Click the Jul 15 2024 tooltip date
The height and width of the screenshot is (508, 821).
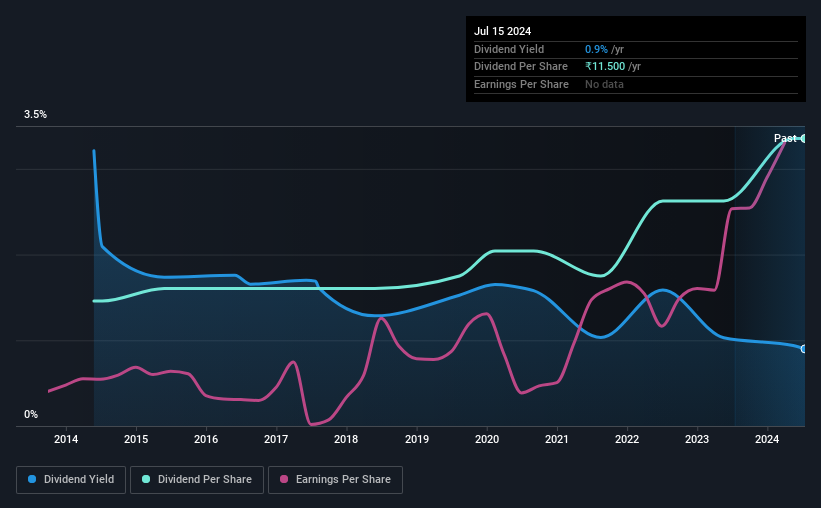pos(503,31)
